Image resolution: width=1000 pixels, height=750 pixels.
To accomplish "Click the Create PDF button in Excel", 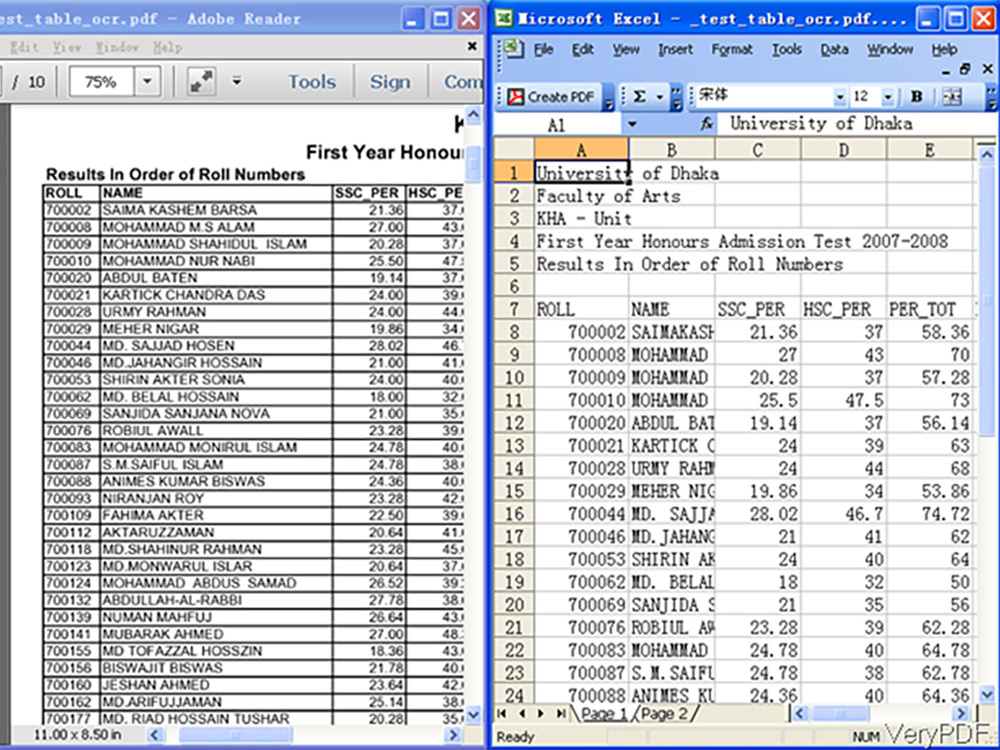I will 551,97.
